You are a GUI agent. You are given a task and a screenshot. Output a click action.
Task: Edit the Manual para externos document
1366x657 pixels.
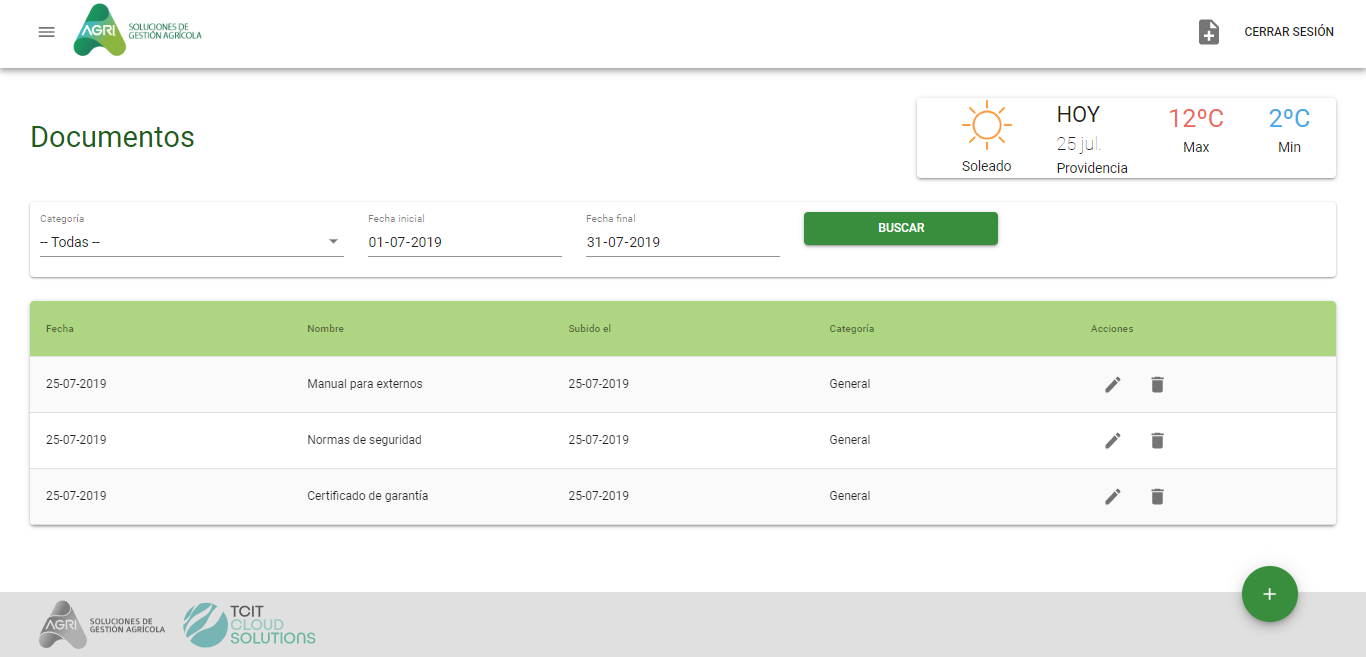click(x=1112, y=384)
